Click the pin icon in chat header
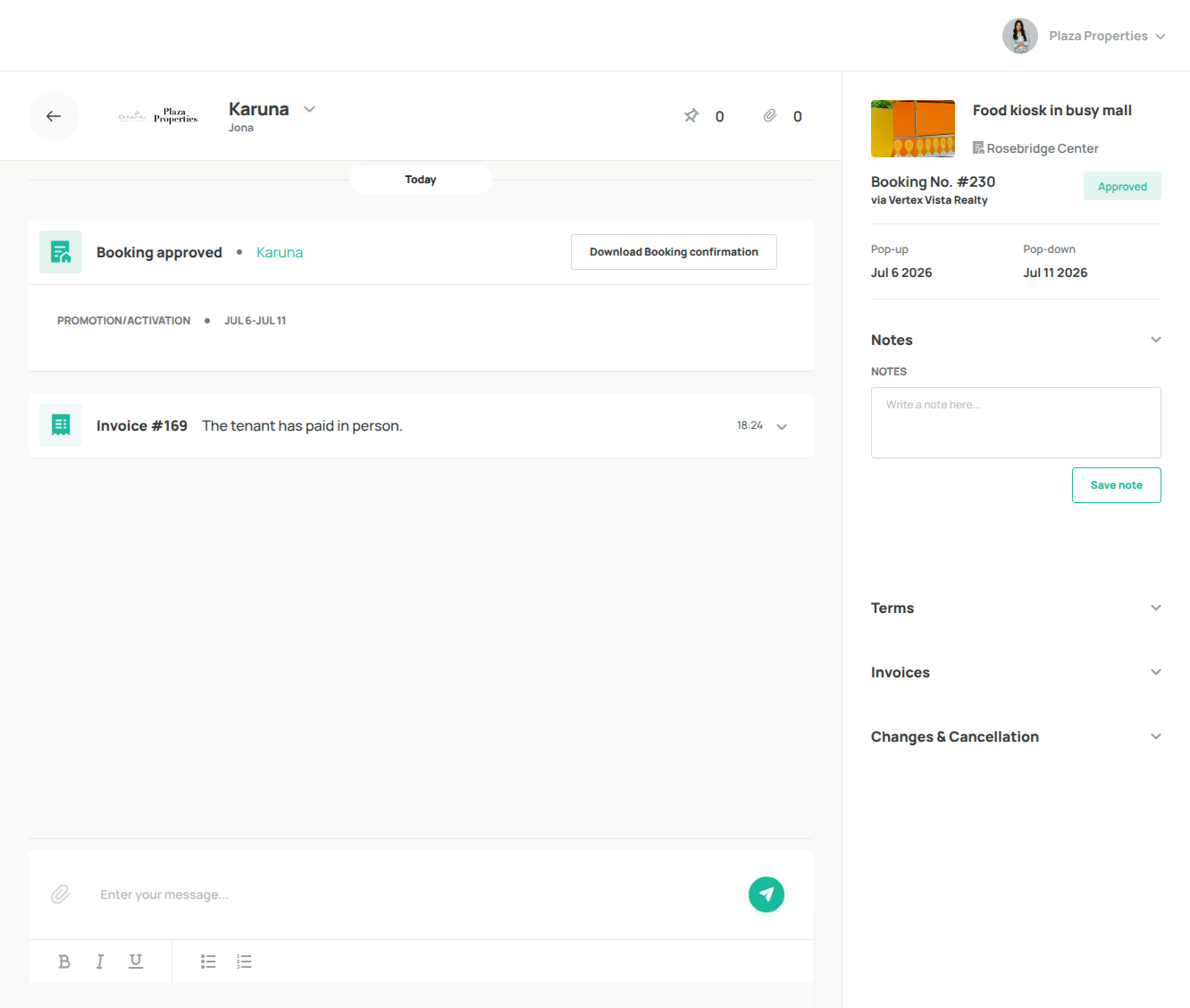Viewport: 1190px width, 1008px height. (691, 116)
